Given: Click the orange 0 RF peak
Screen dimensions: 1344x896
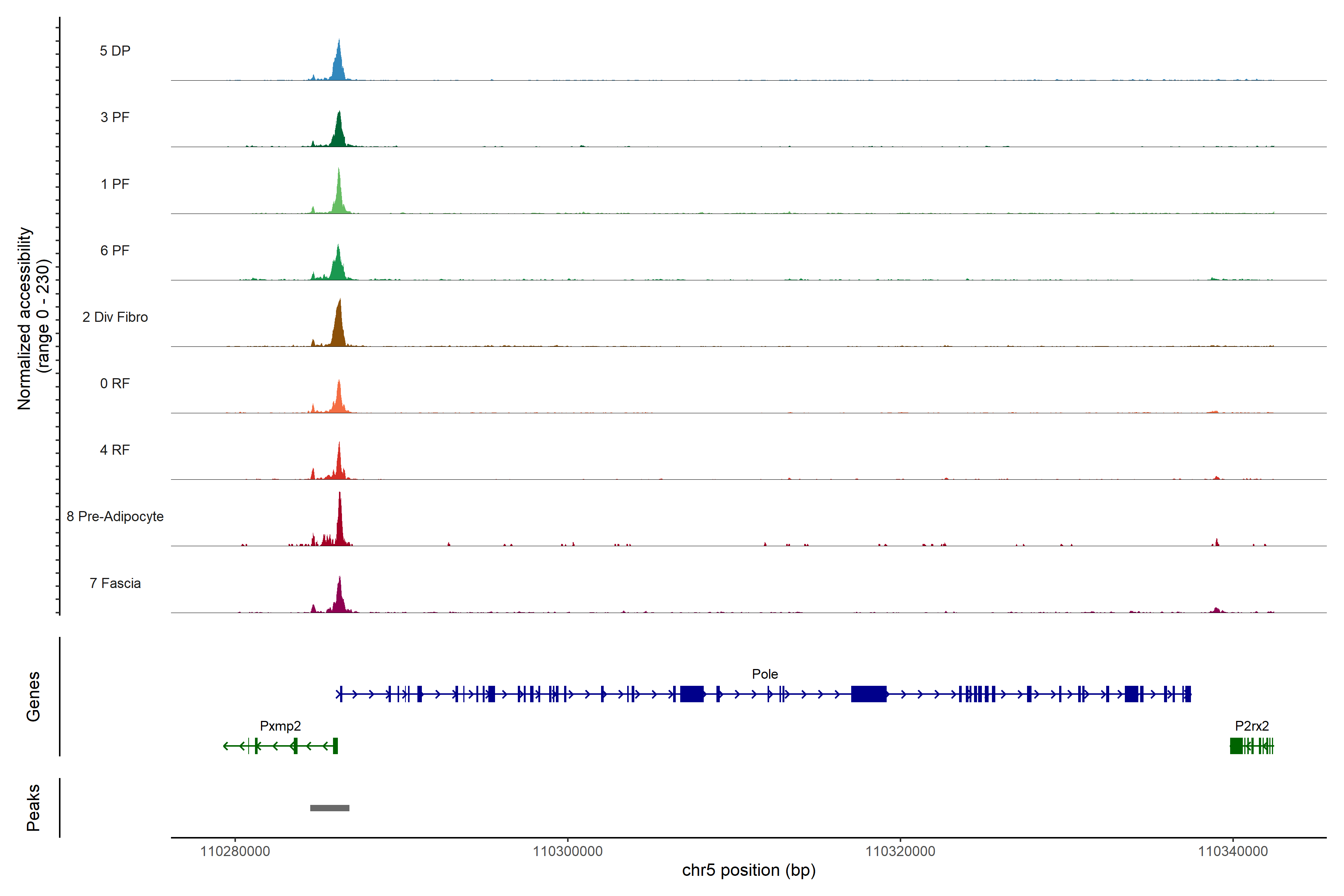Looking at the screenshot, I should pos(339,402).
